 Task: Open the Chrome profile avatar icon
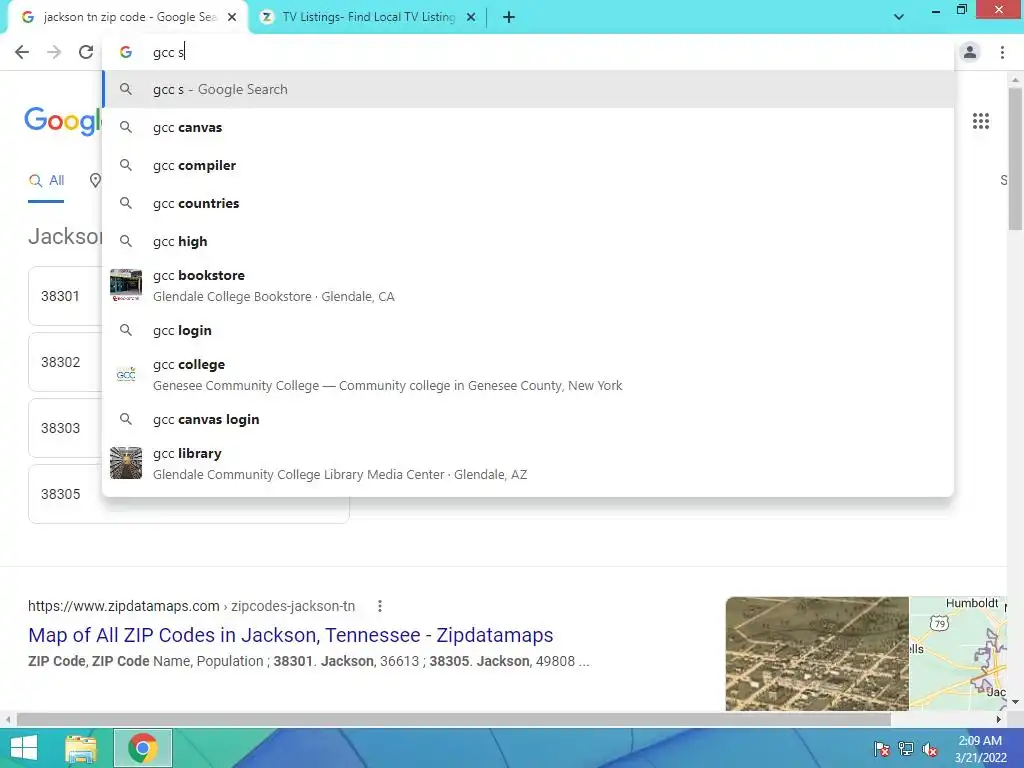(970, 52)
